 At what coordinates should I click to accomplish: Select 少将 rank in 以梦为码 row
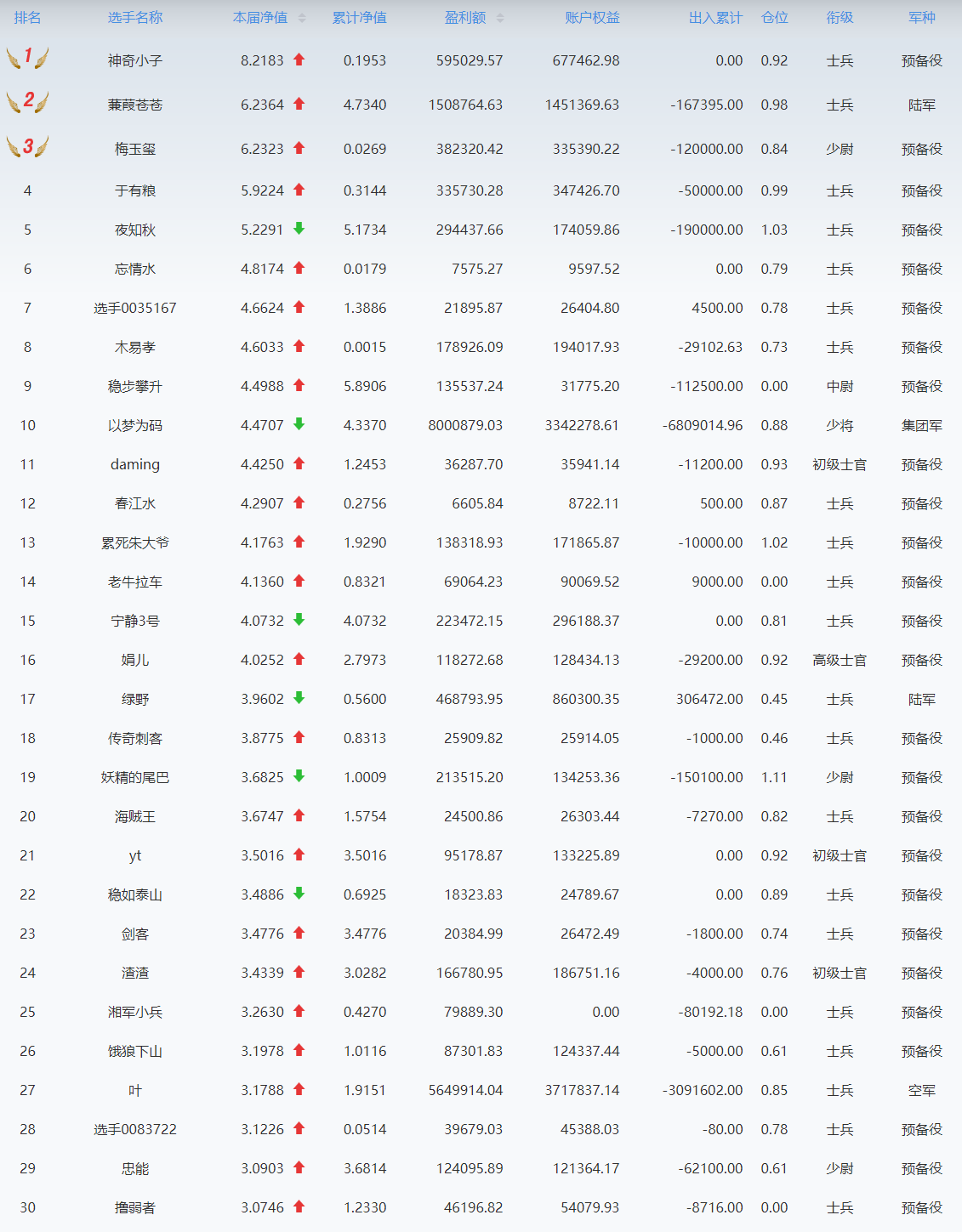click(840, 426)
